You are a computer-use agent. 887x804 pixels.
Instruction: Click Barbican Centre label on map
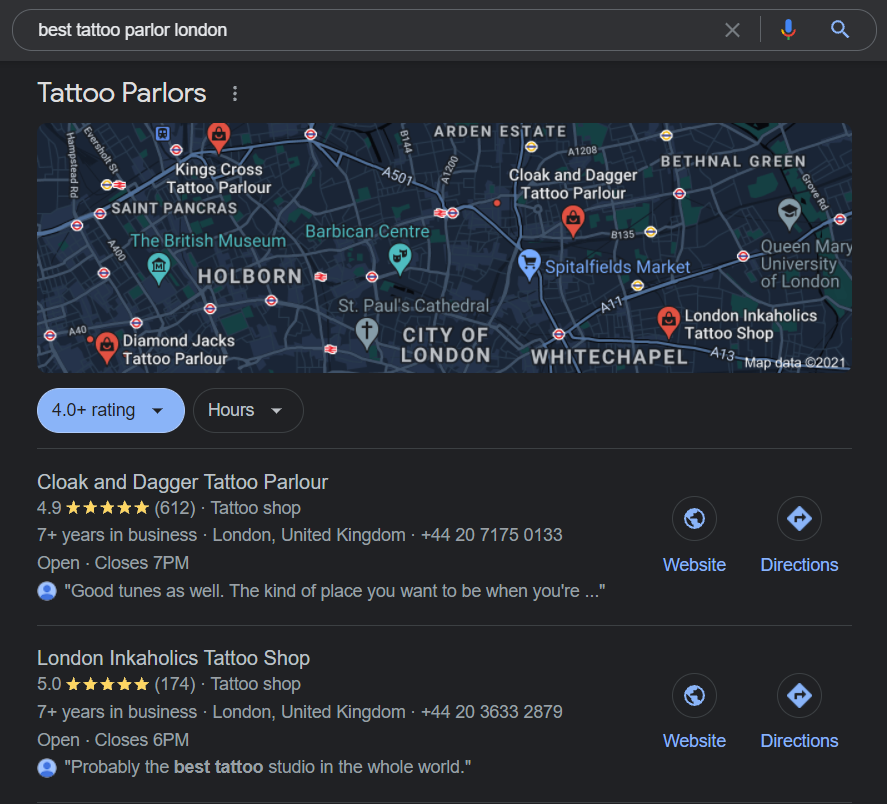[x=367, y=231]
